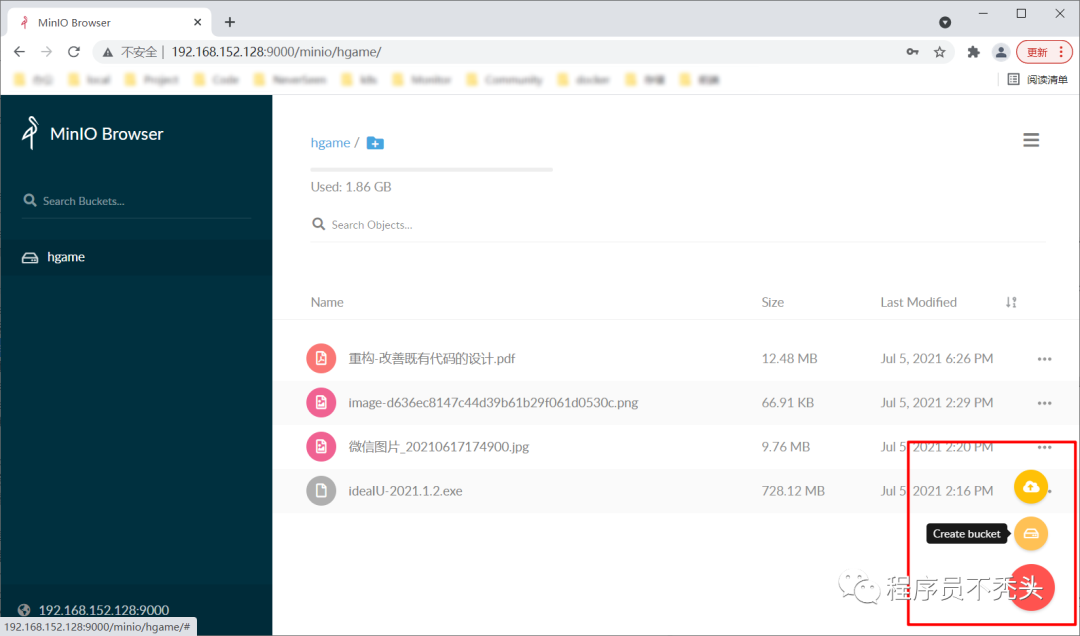Open the create folder icon next to hgame
The height and width of the screenshot is (636, 1080).
tap(375, 143)
